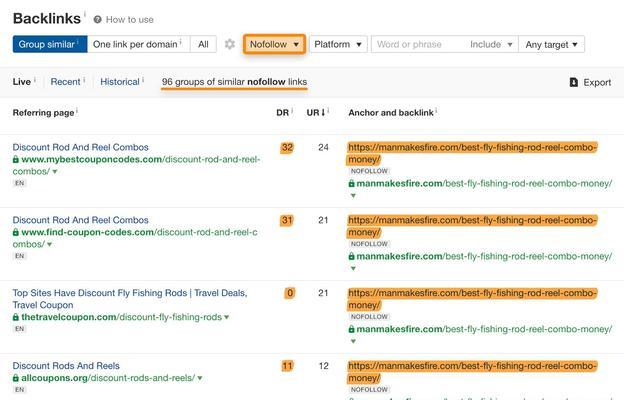Open the www.find-coupon-codes.com referring URL
Screen dimensions: 624x400
click(x=135, y=238)
